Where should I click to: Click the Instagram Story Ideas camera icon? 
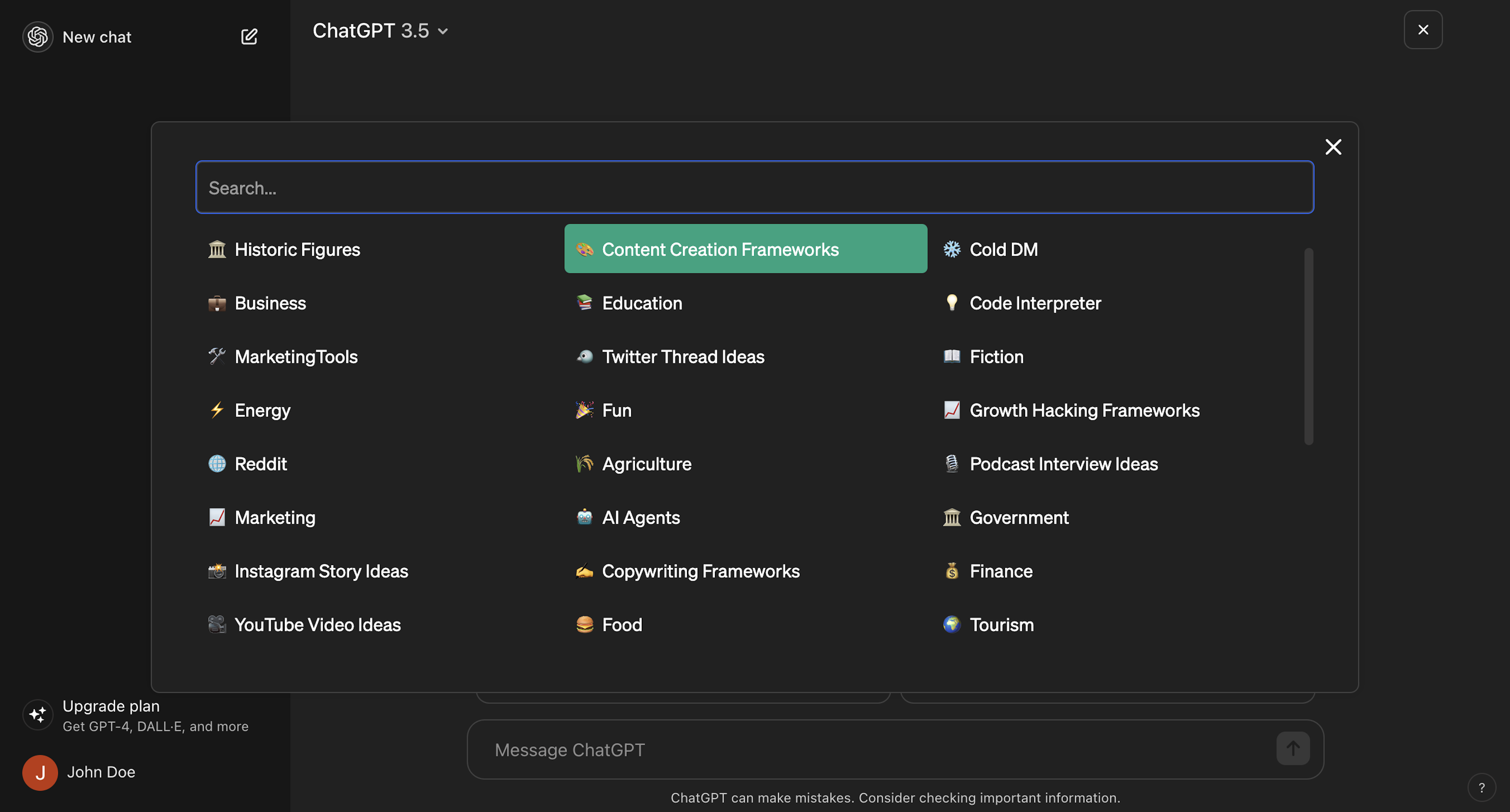coord(217,571)
